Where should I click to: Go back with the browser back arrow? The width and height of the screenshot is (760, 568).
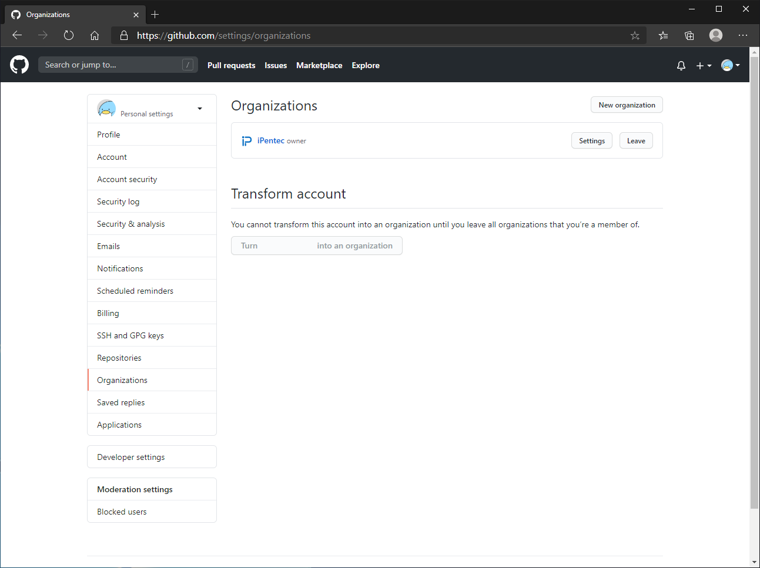[17, 35]
